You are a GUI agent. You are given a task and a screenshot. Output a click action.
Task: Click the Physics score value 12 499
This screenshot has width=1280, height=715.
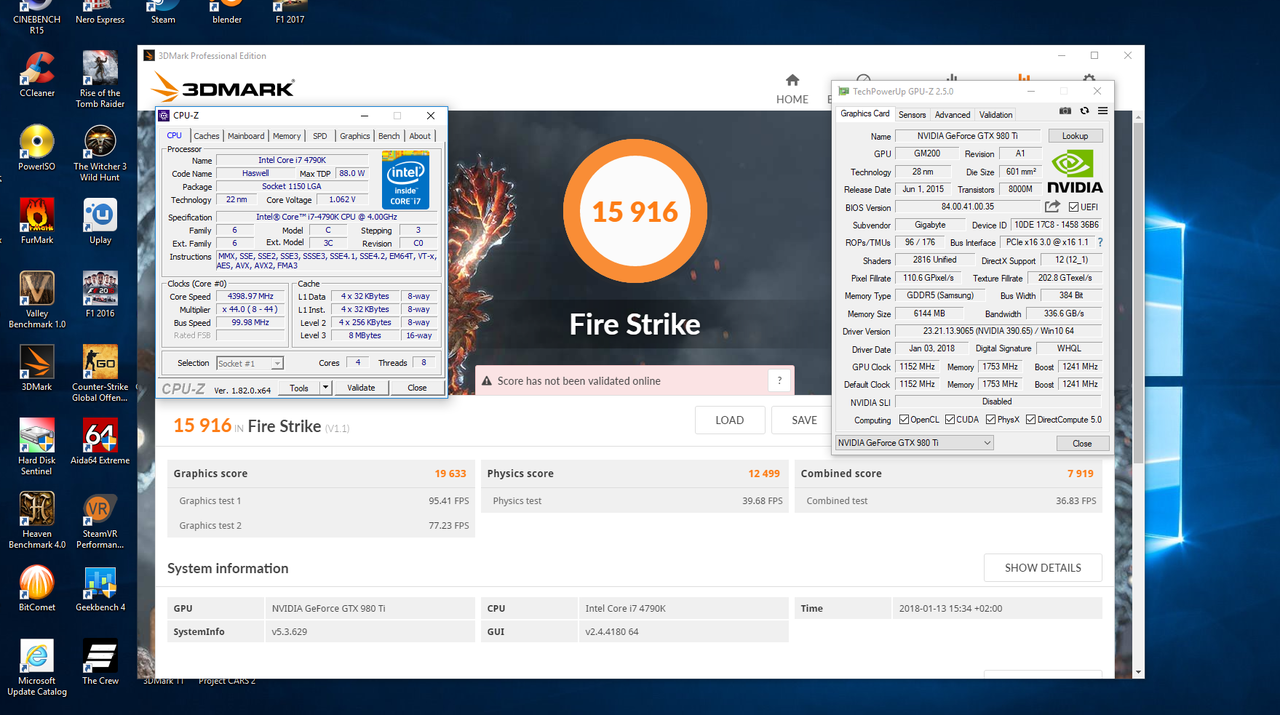pos(764,474)
